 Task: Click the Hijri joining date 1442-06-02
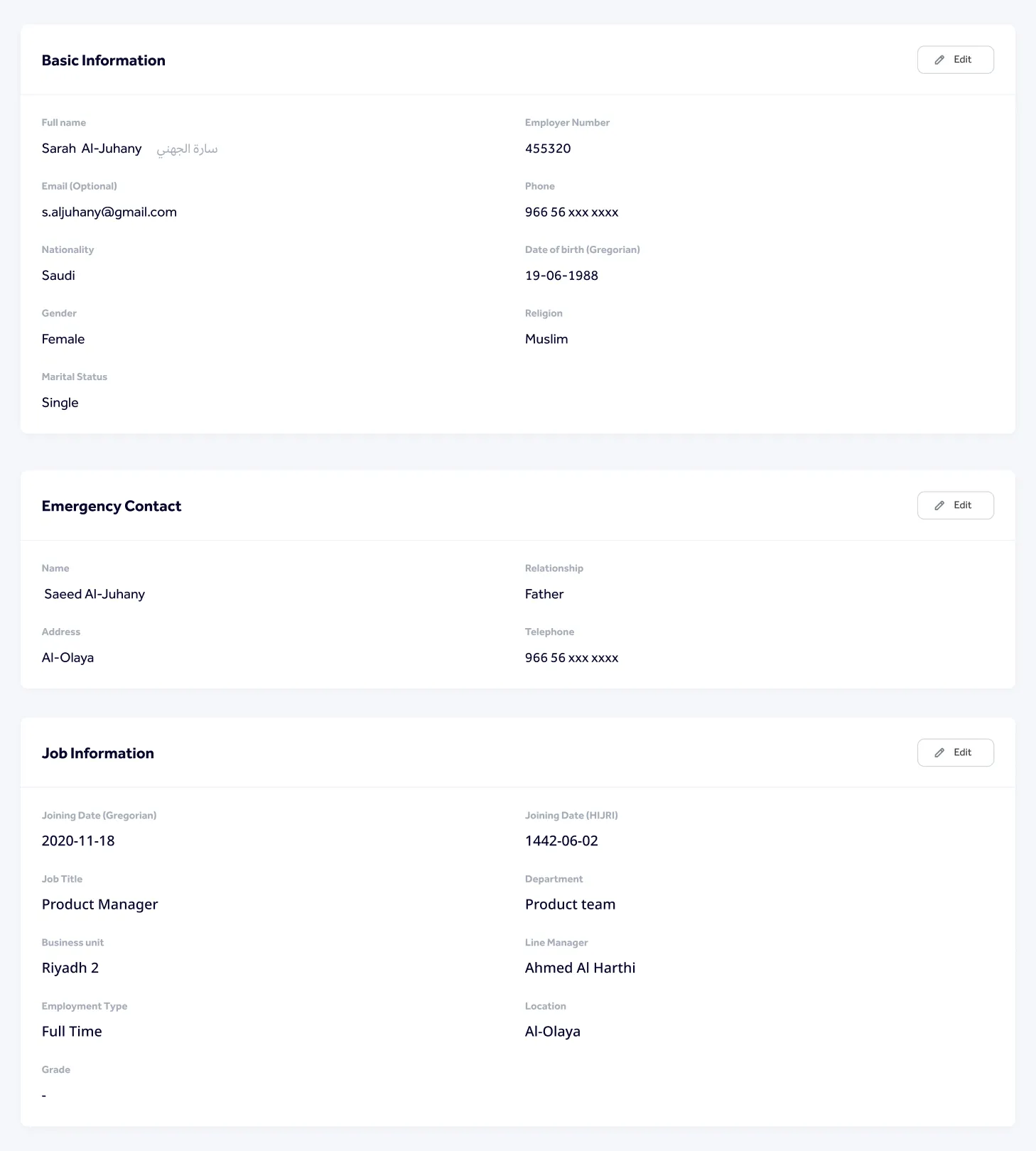point(561,841)
